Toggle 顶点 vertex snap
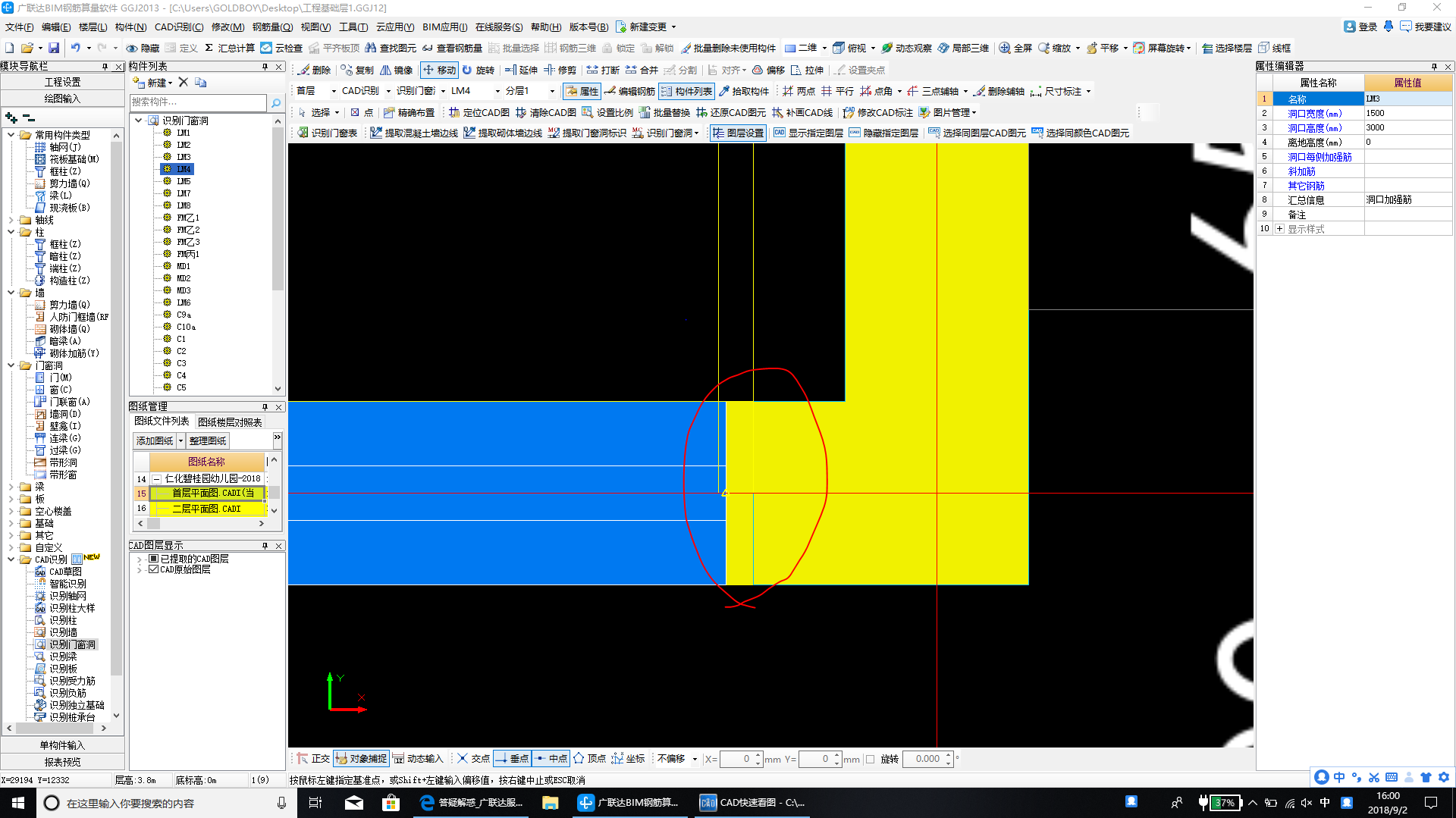Viewport: 1456px width, 818px height. pos(589,759)
